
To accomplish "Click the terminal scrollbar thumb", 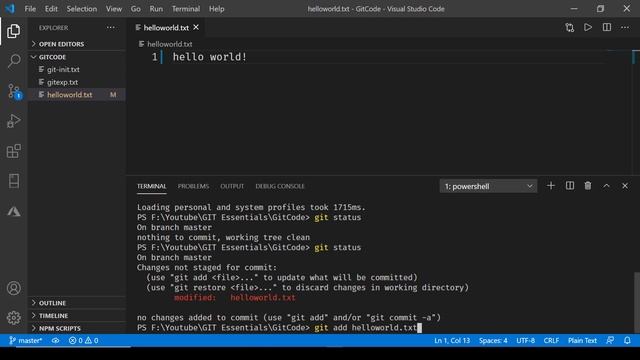I will point(637,302).
